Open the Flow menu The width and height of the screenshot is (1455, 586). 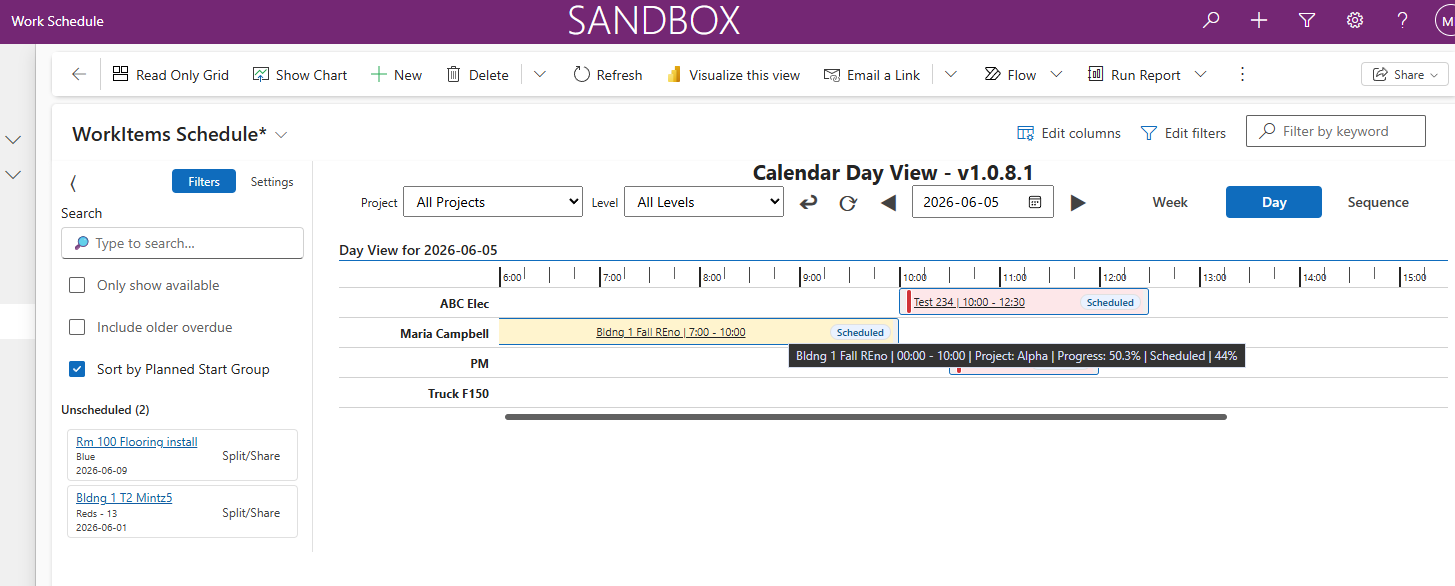(1010, 74)
